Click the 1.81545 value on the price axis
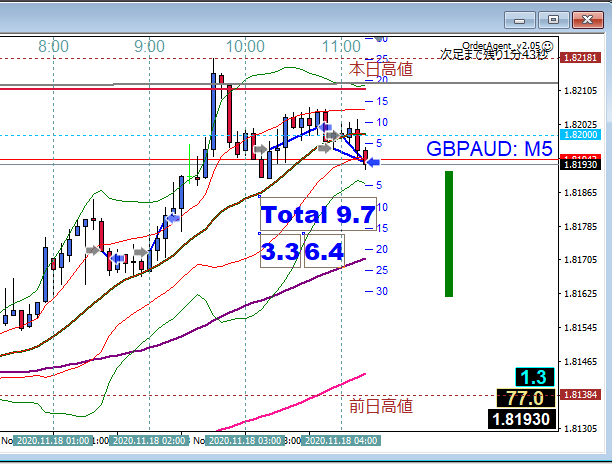This screenshot has width=612, height=464. tap(581, 327)
